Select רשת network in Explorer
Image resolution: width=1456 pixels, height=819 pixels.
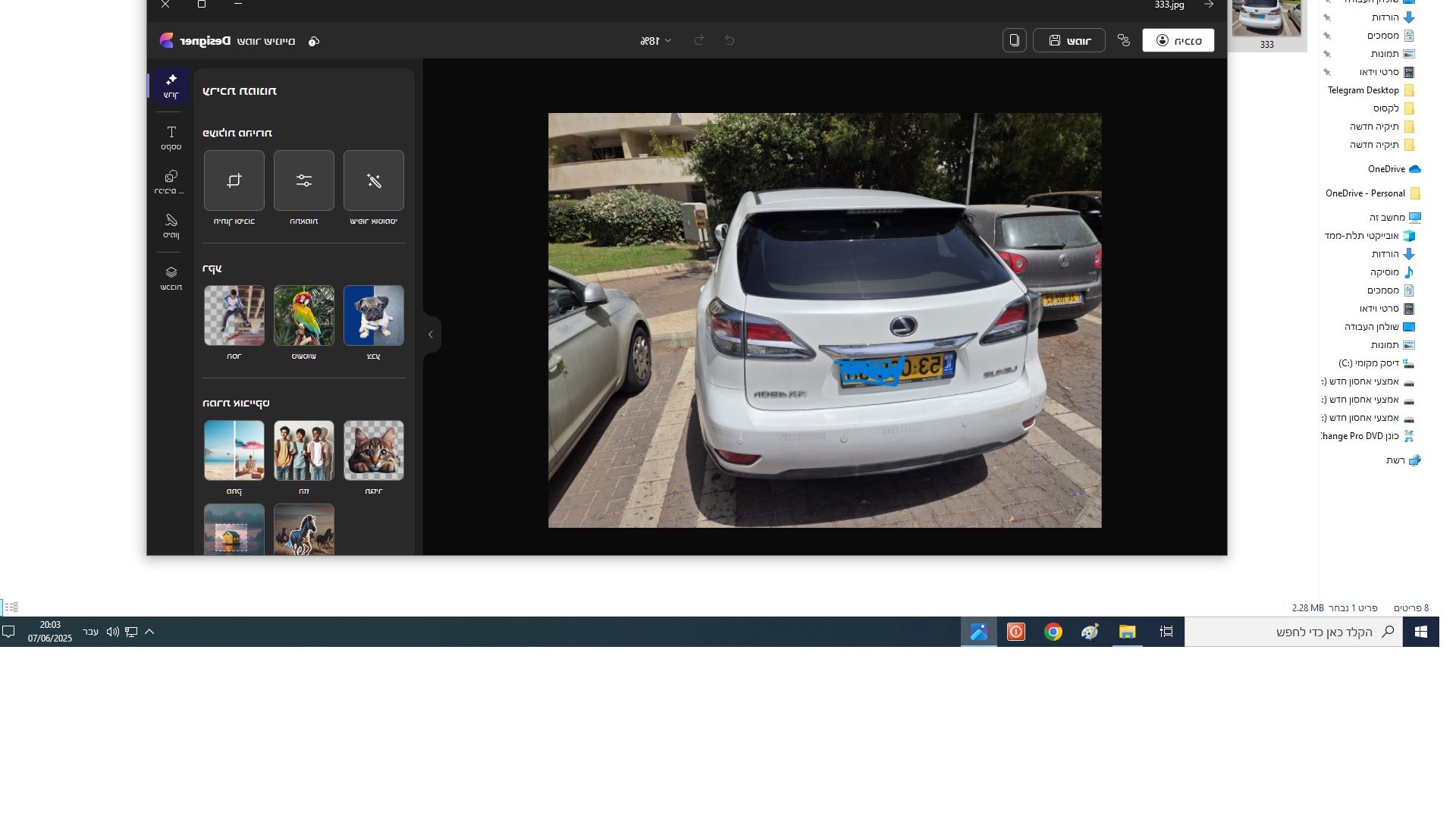tap(1403, 460)
